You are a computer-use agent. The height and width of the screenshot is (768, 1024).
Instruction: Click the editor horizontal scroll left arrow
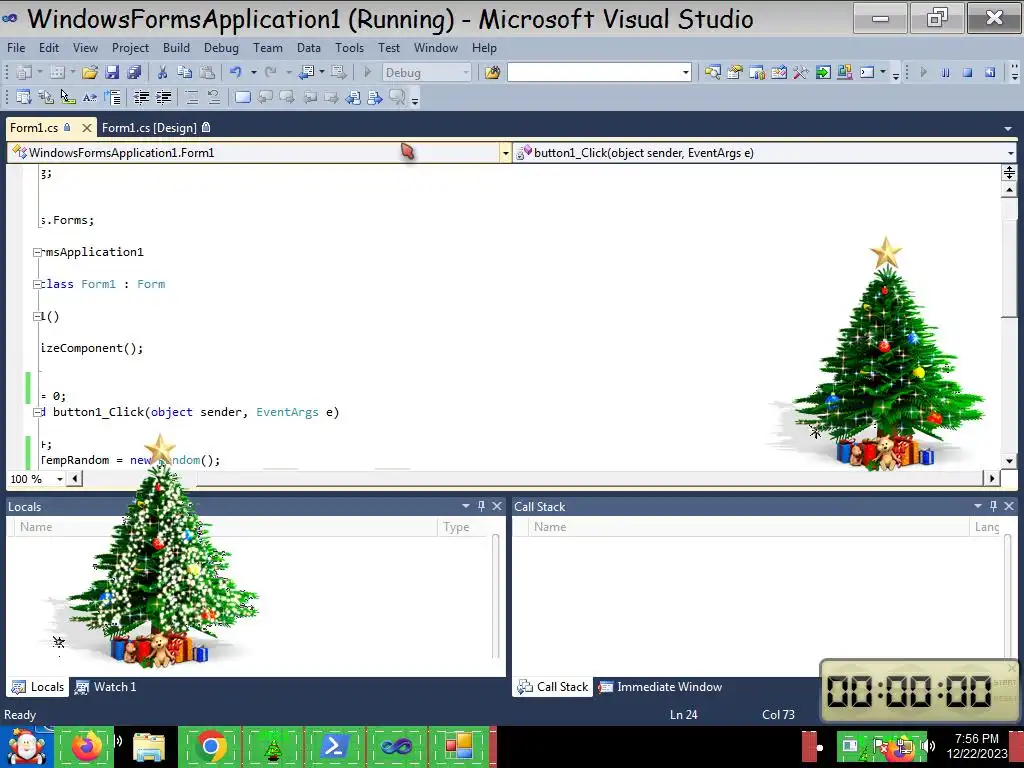75,479
